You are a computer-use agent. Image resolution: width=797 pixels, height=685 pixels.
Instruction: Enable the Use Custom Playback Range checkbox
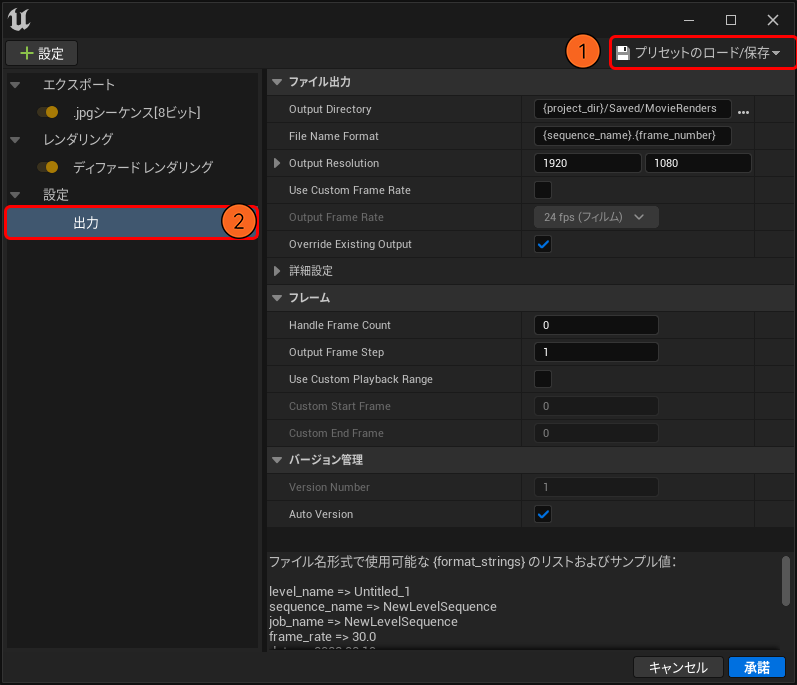coord(543,379)
